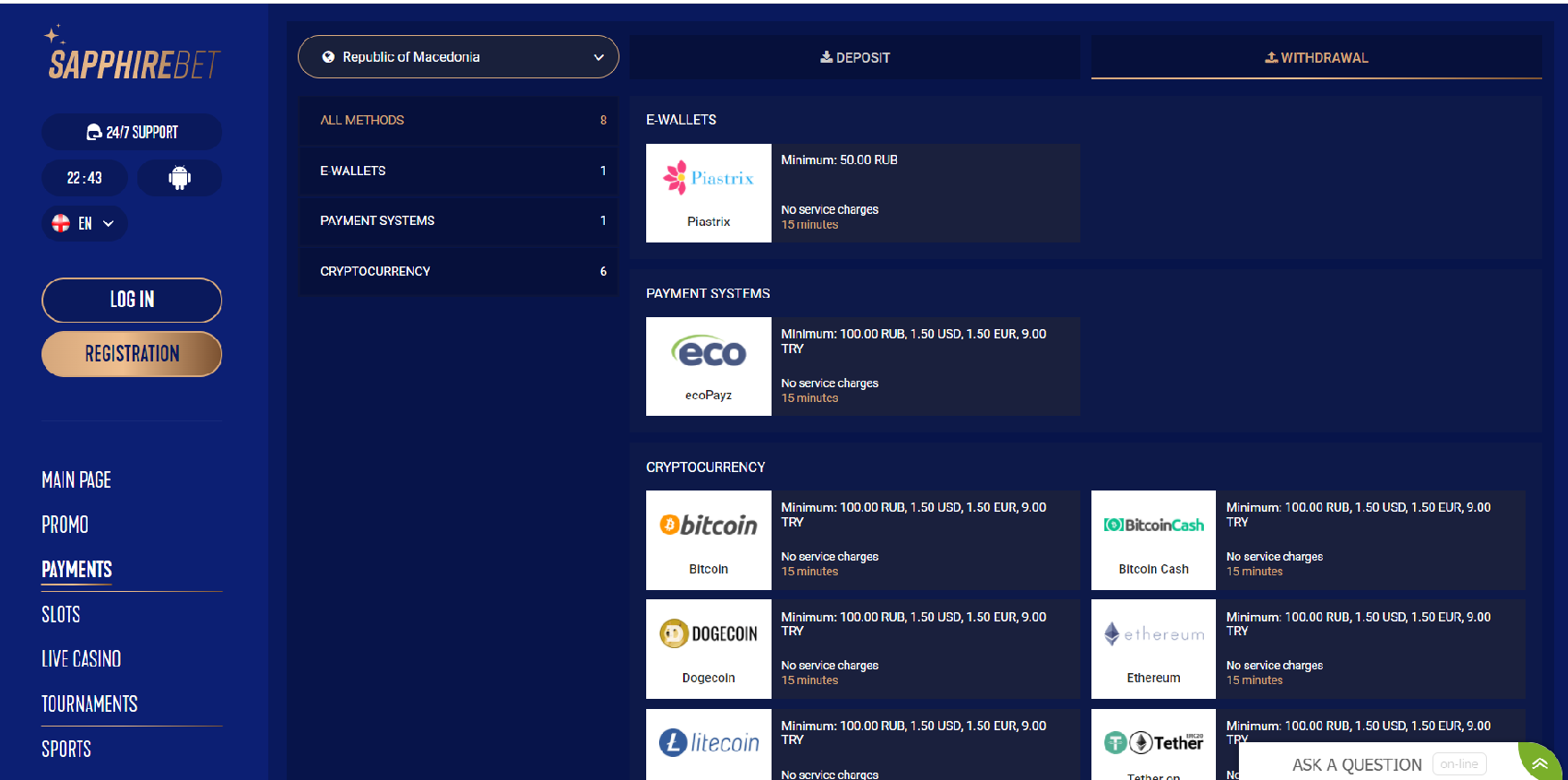Expand the Republic of Macedonia country dropdown
Image resolution: width=1568 pixels, height=780 pixels.
point(458,57)
